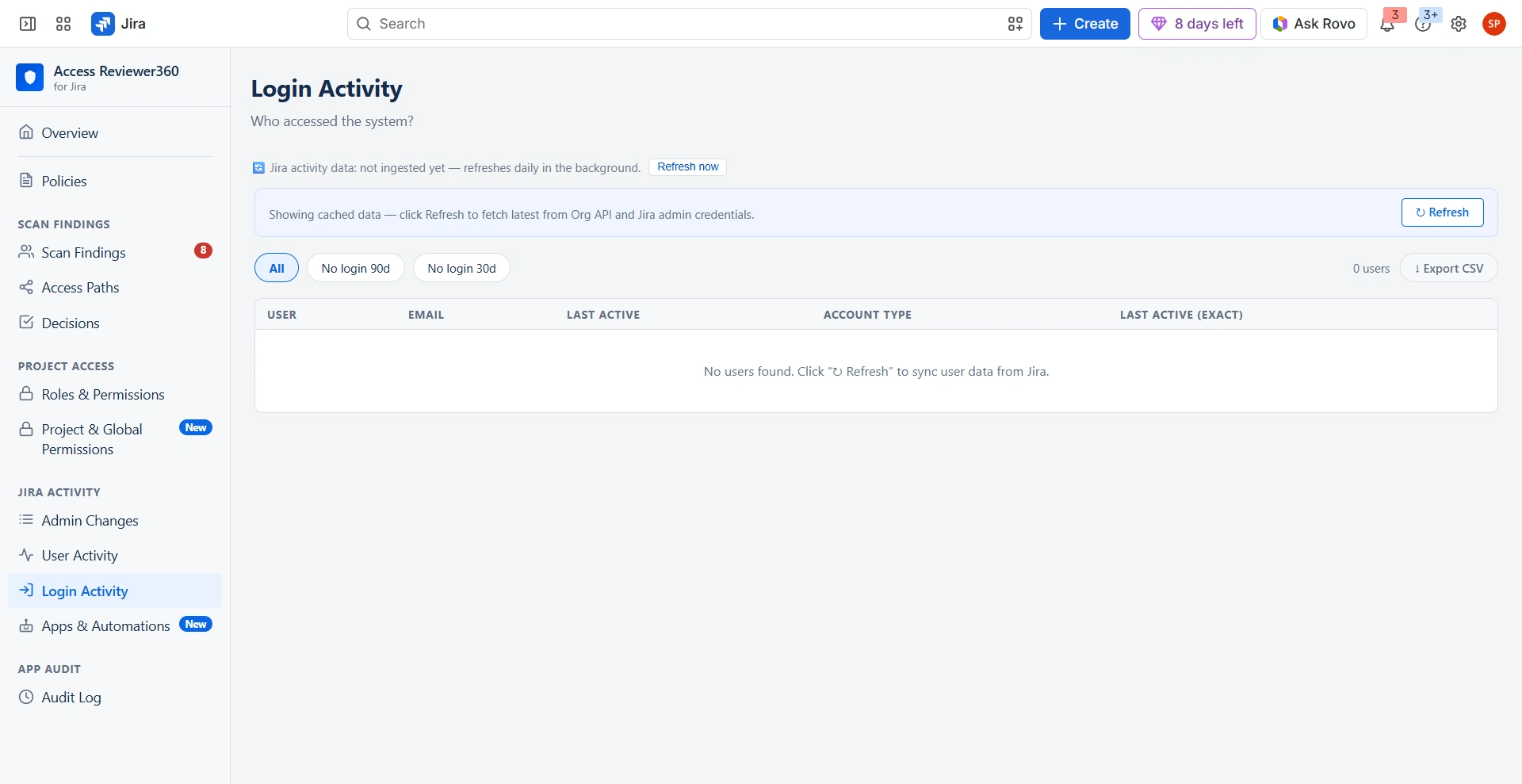Click the red 8 badge on Scan Findings
The image size is (1522, 784).
pos(203,250)
